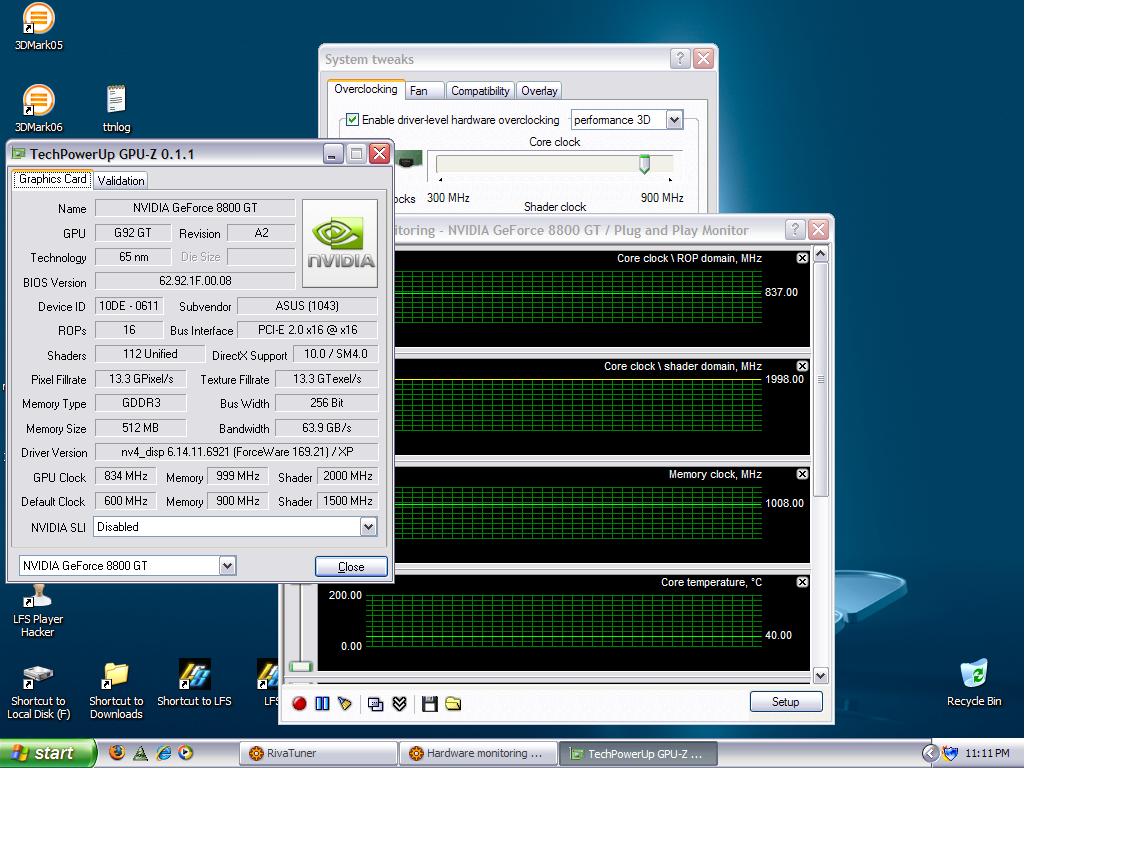Click the overlapping windows icon in monitoring toolbar
This screenshot has height=849, width=1132.
pyautogui.click(x=375, y=704)
